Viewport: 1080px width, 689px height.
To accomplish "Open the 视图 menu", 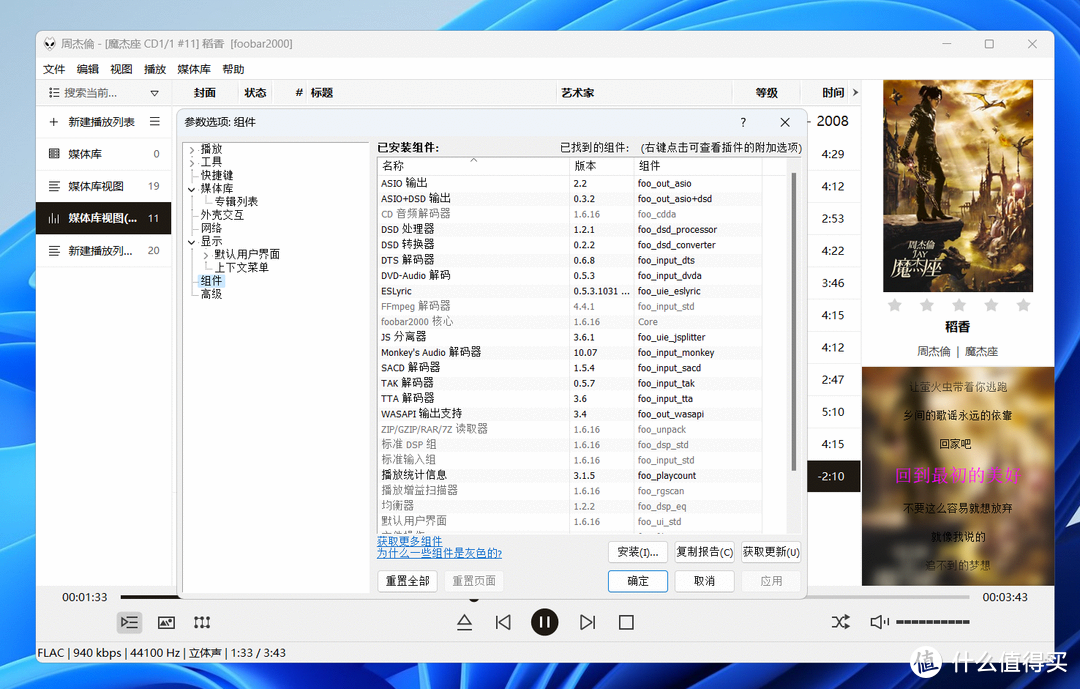I will 121,69.
